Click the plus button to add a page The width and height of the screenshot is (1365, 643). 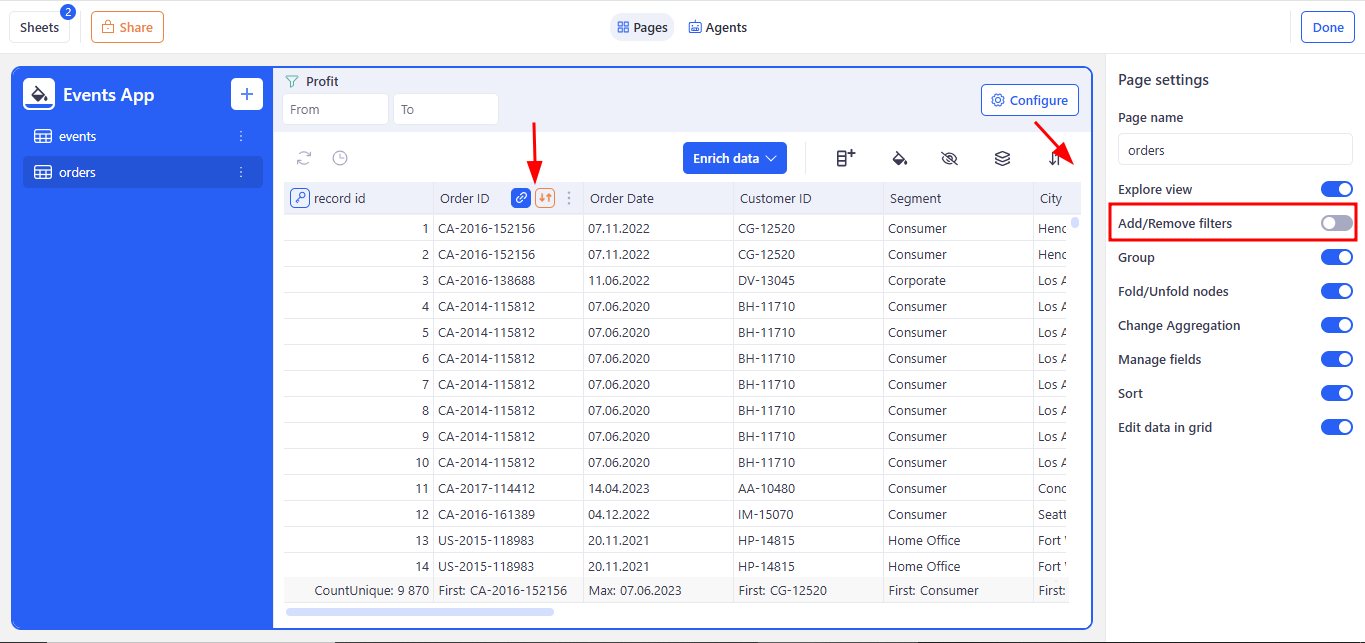pyautogui.click(x=247, y=94)
